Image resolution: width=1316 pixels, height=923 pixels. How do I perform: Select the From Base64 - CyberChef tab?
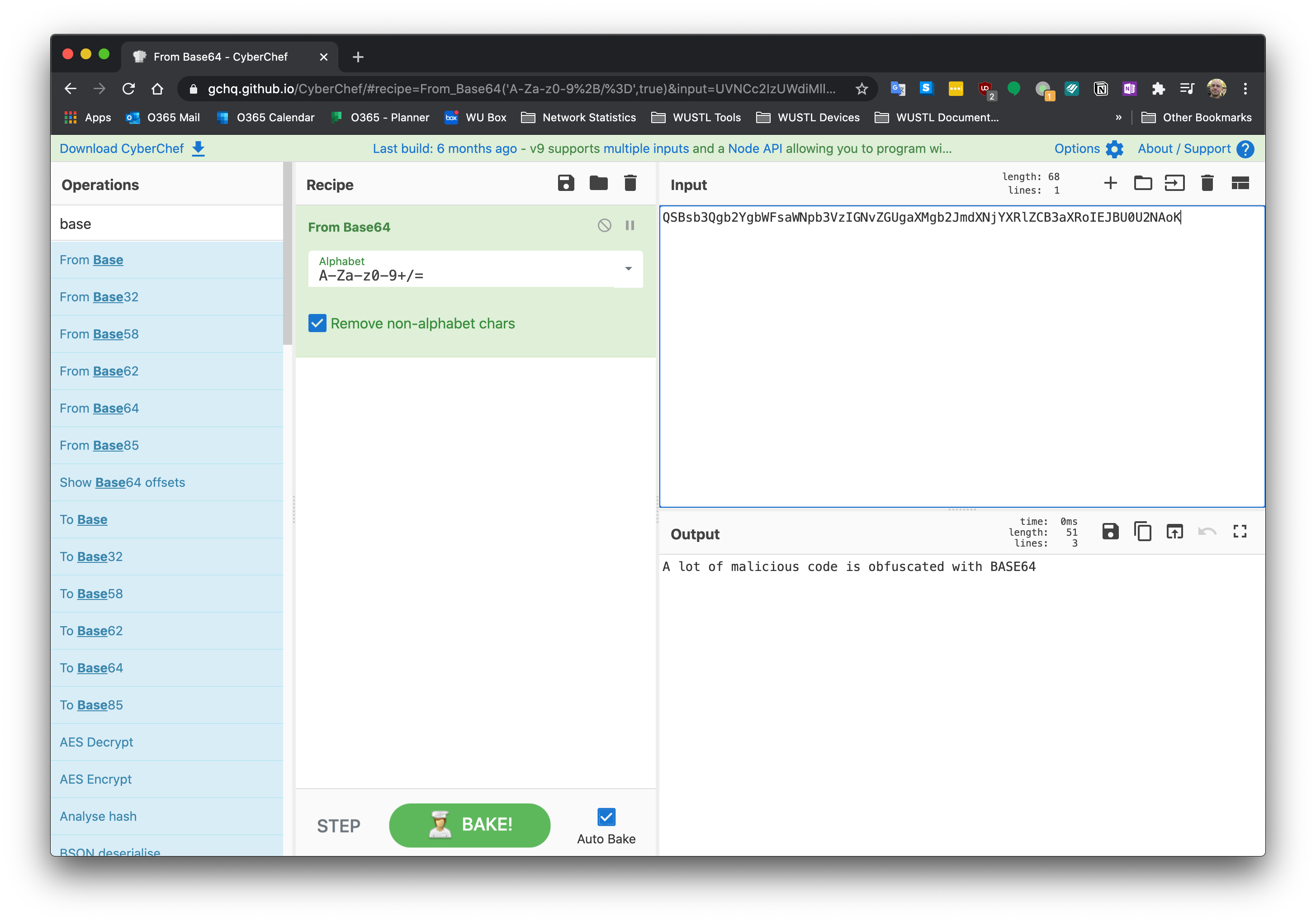pyautogui.click(x=229, y=57)
